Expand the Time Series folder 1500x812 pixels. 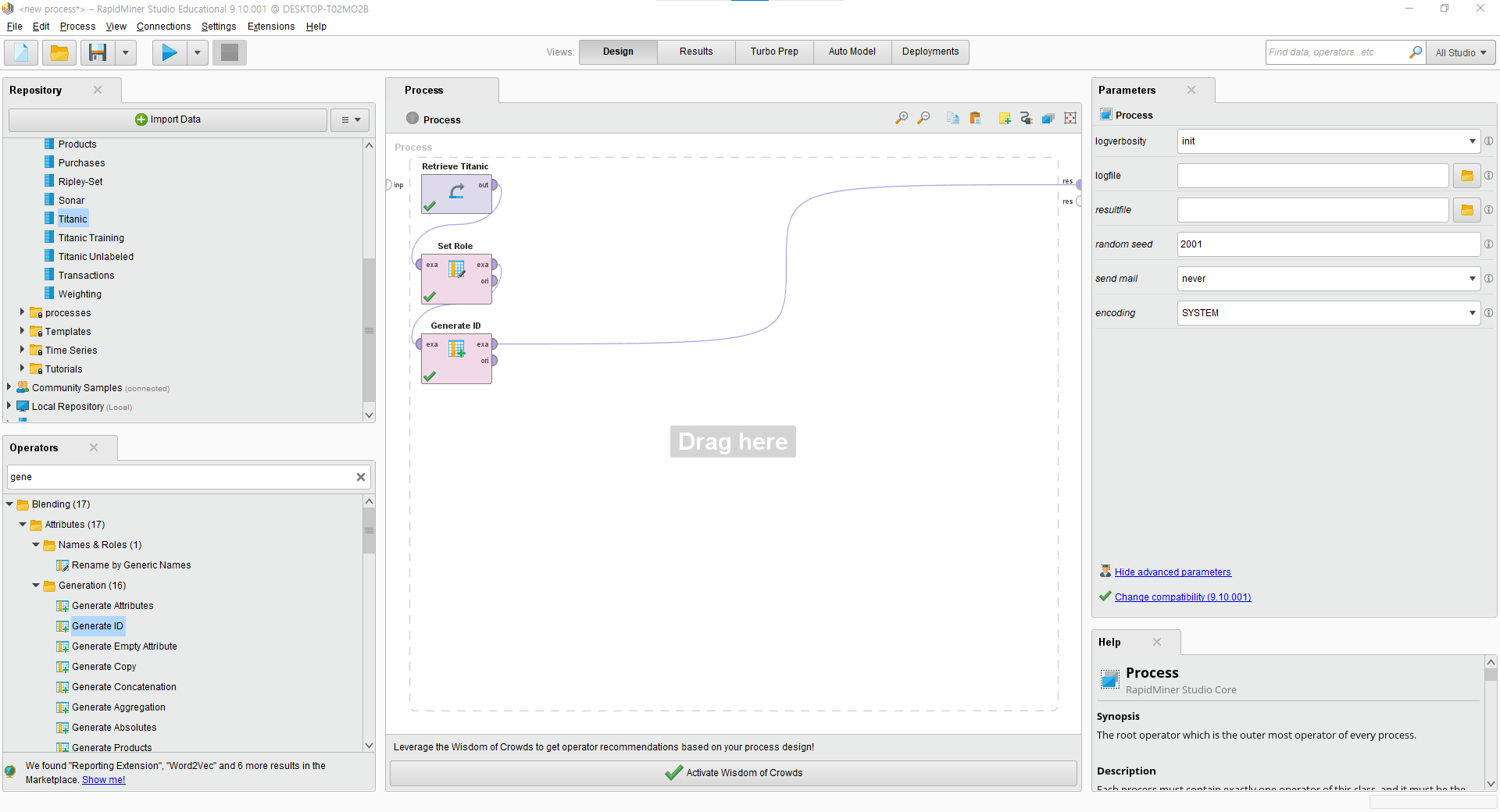[x=22, y=350]
